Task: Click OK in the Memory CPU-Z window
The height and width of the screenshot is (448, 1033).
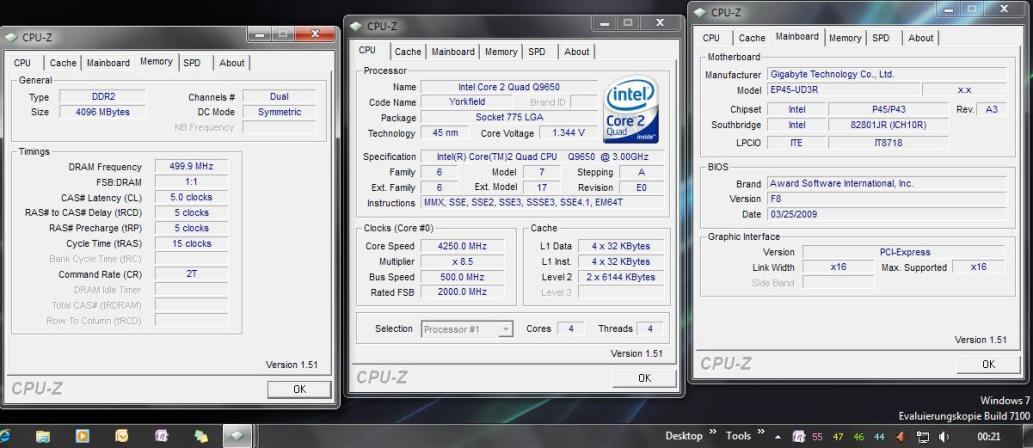Action: point(299,389)
